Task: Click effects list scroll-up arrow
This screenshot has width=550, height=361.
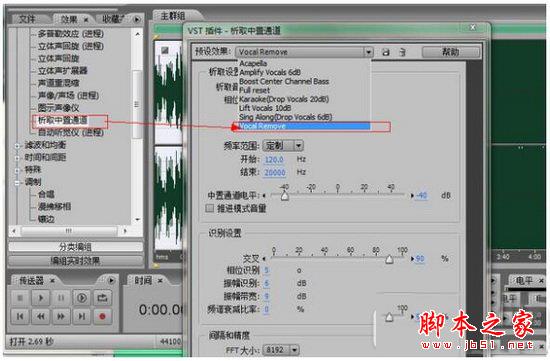Action: (138, 34)
